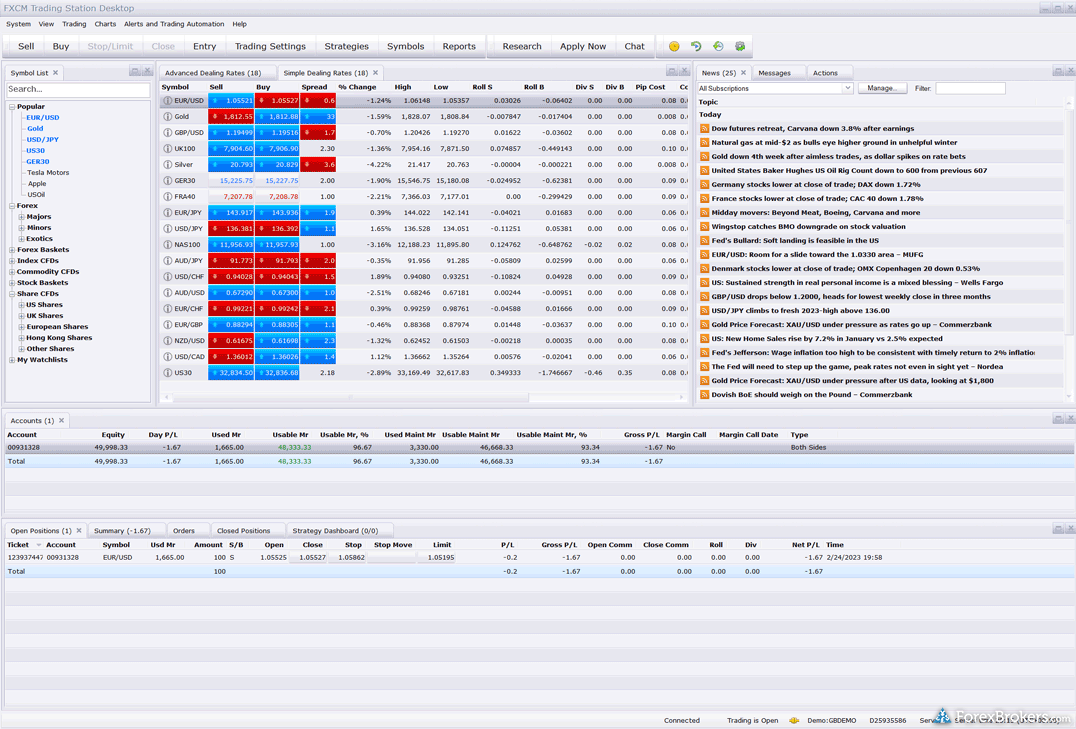This screenshot has width=1076, height=729.
Task: Click the RSS icon beside the Dow futures headline
Action: pos(704,129)
